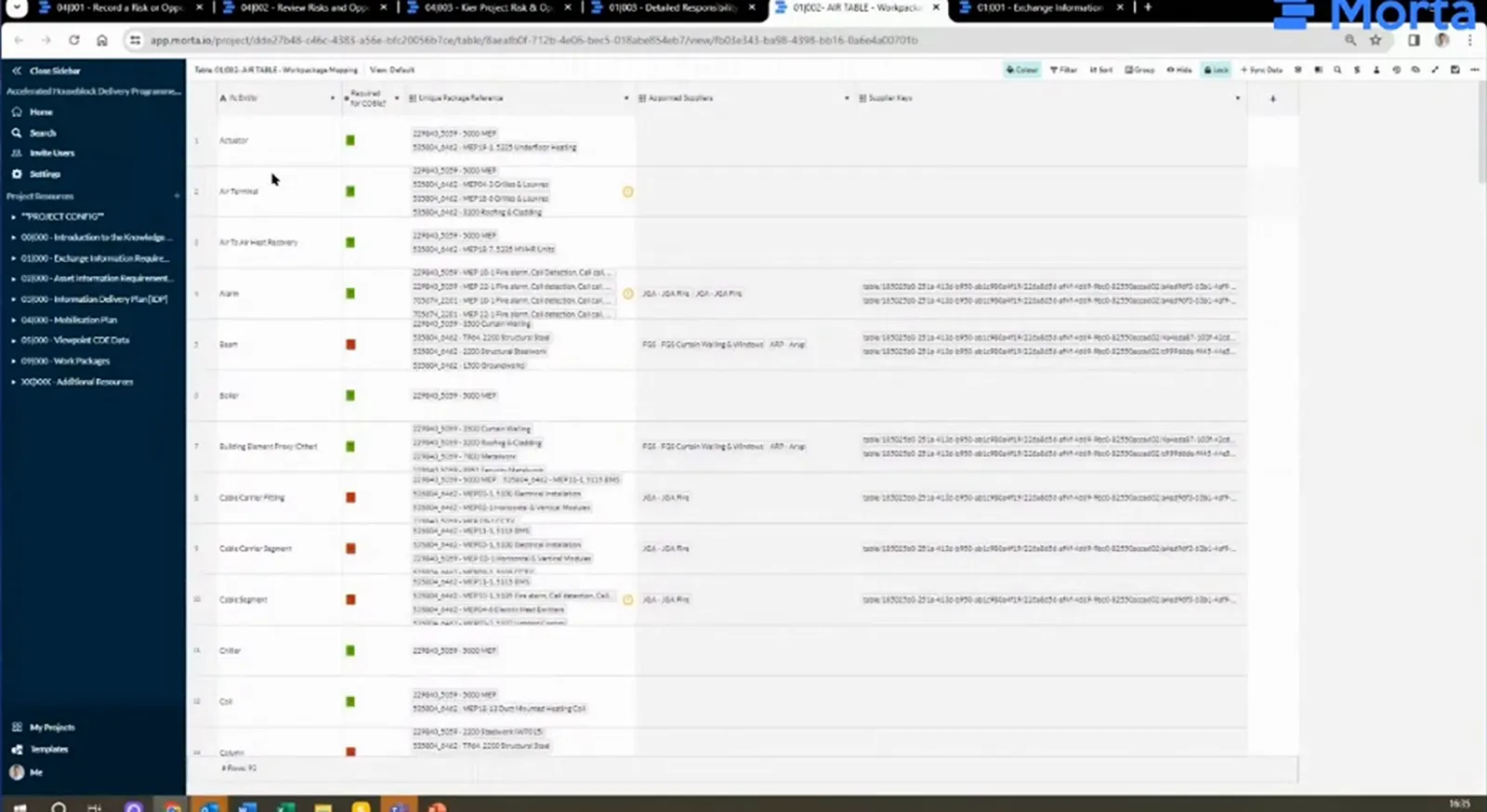This screenshot has width=1487, height=812.
Task: Bookmark this page with the star icon
Action: click(x=1375, y=40)
